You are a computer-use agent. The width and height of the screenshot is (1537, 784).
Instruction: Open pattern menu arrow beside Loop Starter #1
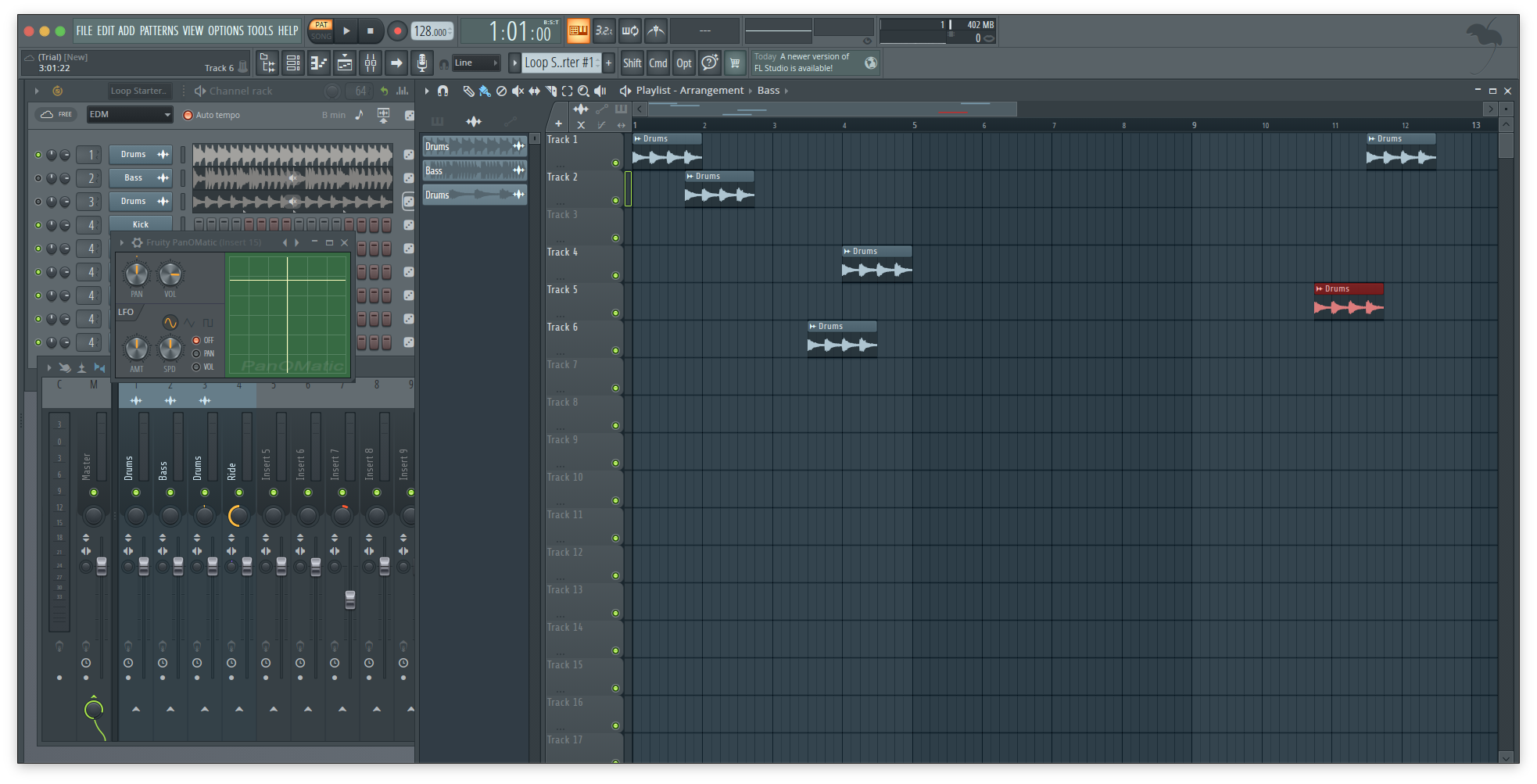pyautogui.click(x=514, y=63)
